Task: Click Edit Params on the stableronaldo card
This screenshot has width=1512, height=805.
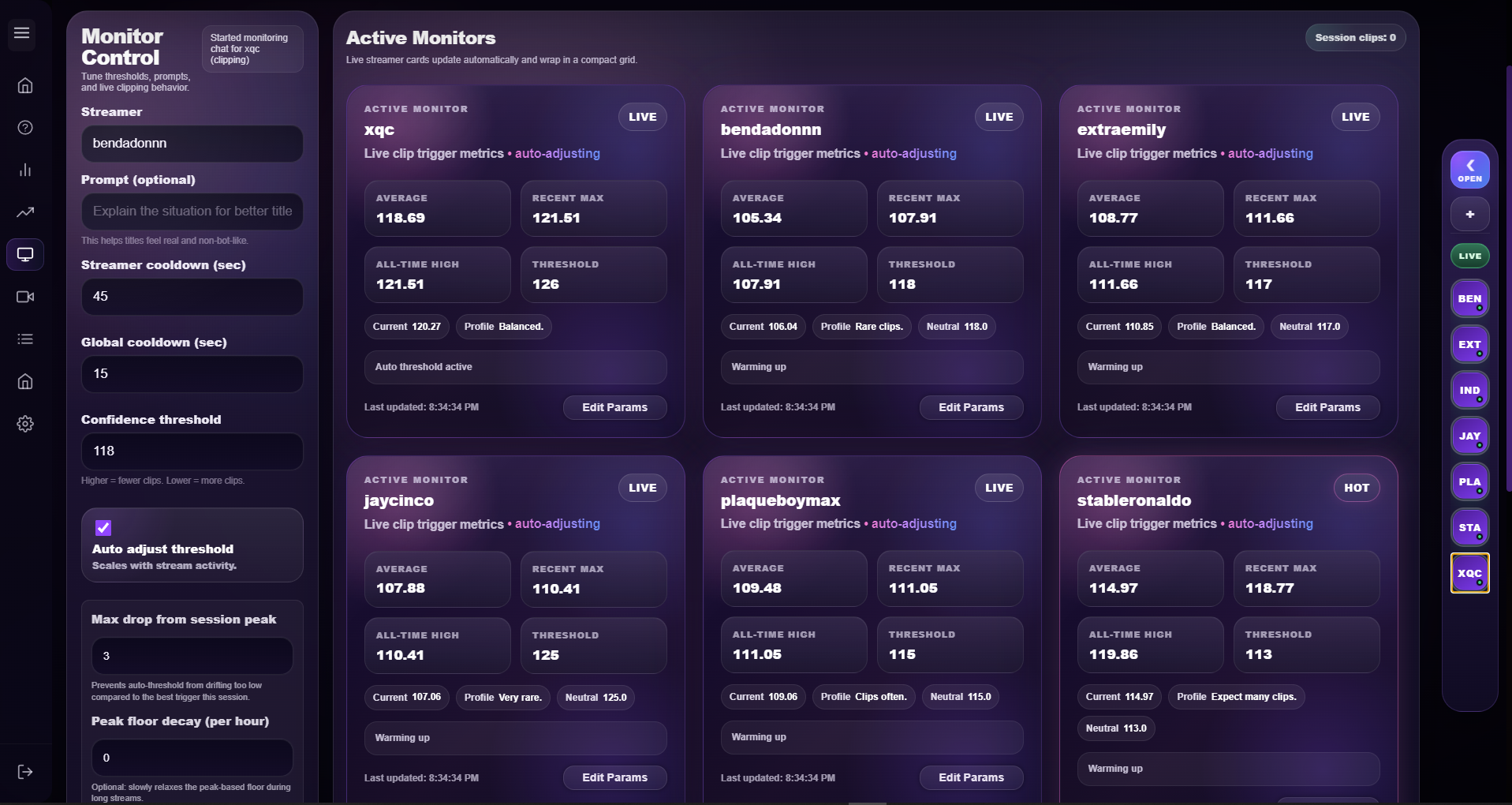Action: coord(1327,800)
